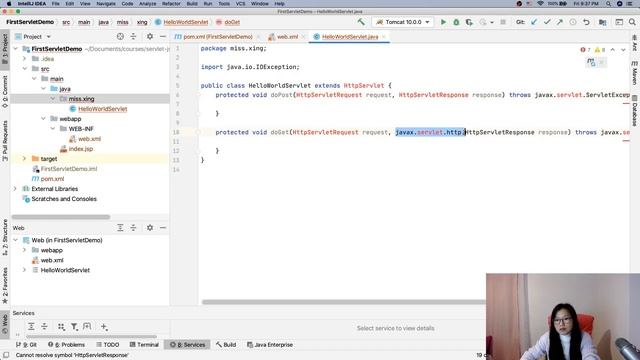Expand External Libraries node
Image resolution: width=640 pixels, height=360 pixels.
[16, 189]
